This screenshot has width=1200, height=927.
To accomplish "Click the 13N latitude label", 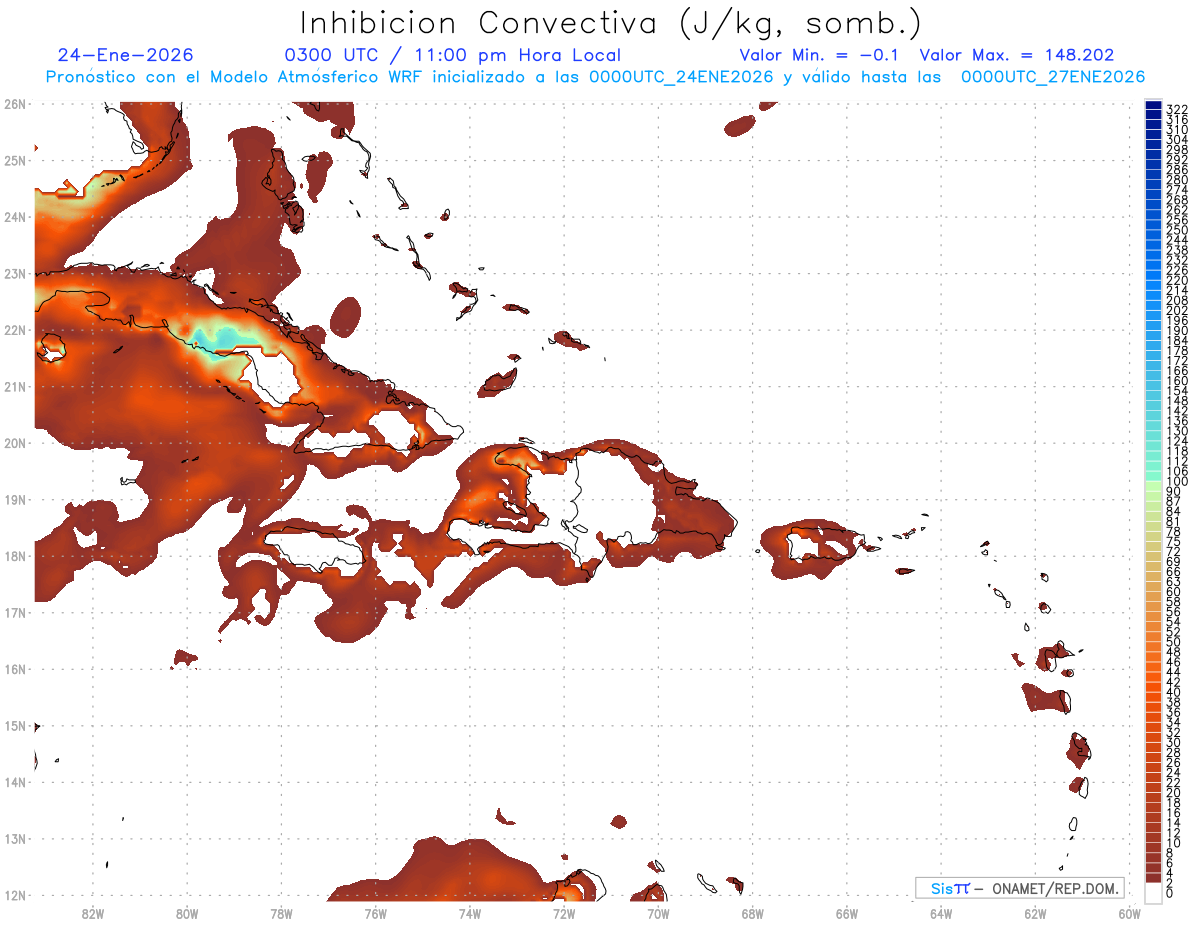I will (x=14, y=838).
